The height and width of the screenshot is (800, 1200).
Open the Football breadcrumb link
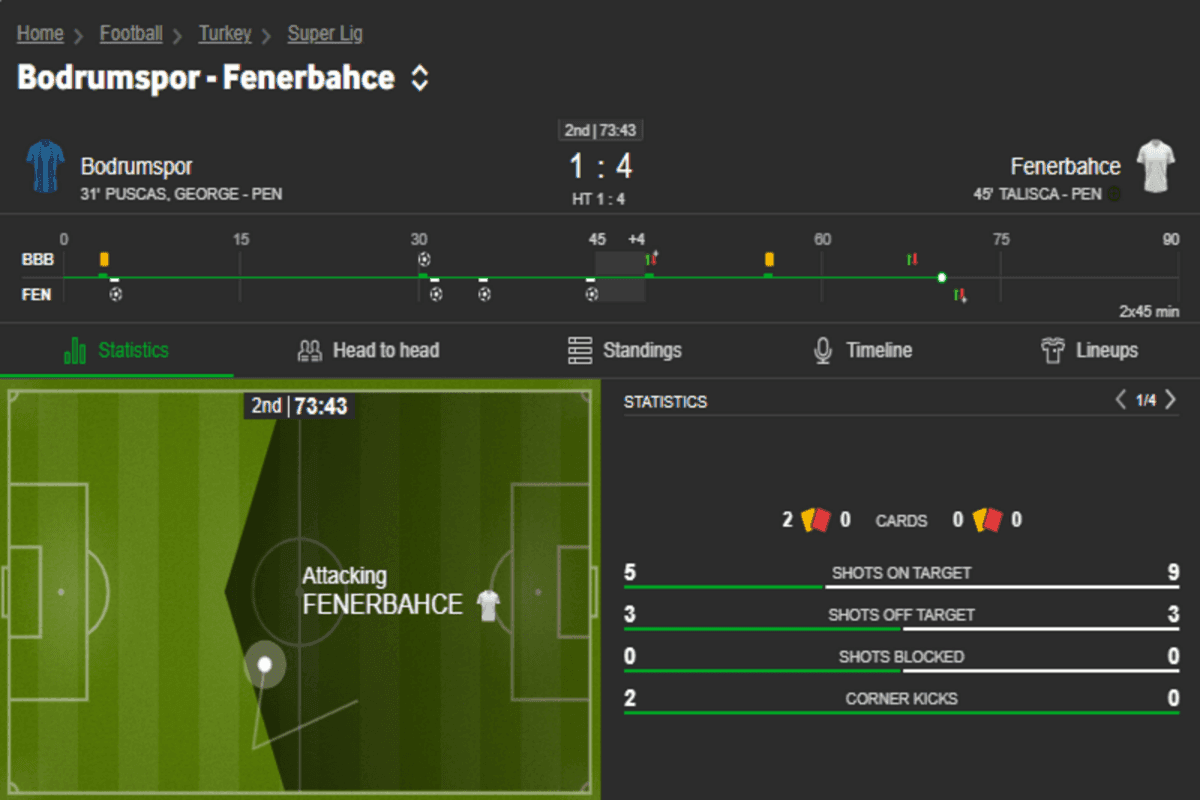131,34
